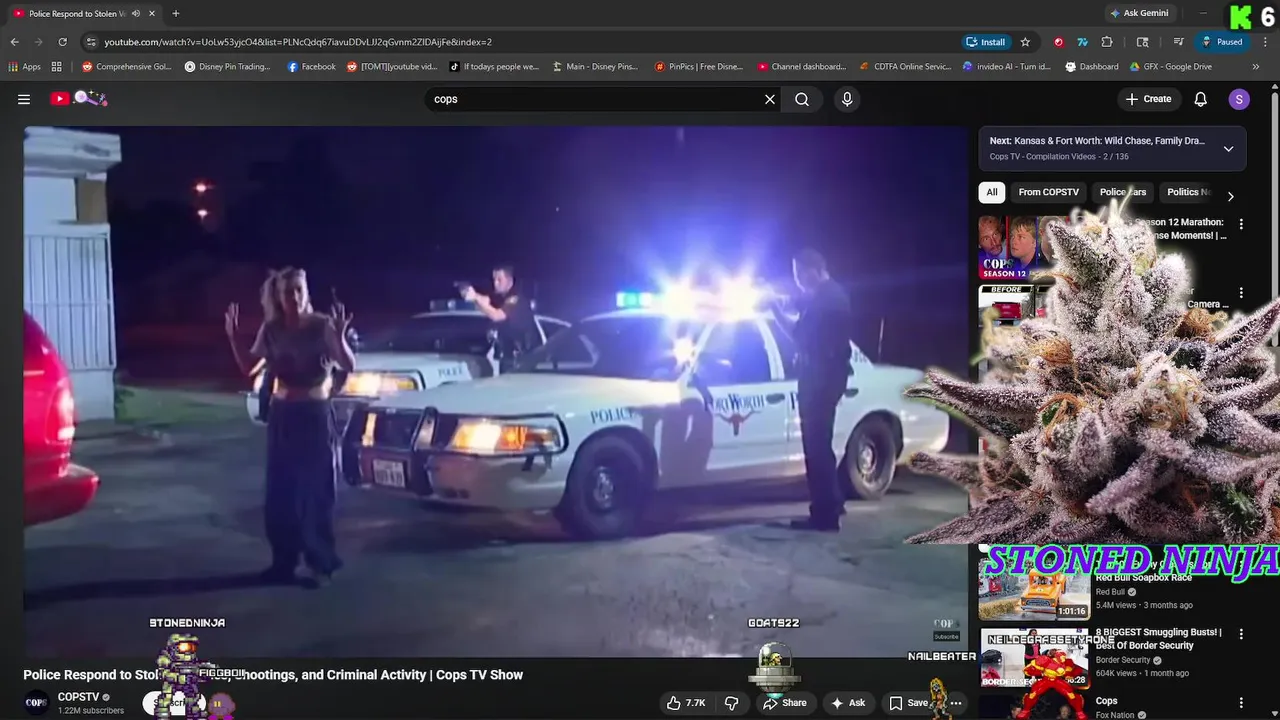Open CDTFA Online Servic... bookmark

[x=906, y=67]
